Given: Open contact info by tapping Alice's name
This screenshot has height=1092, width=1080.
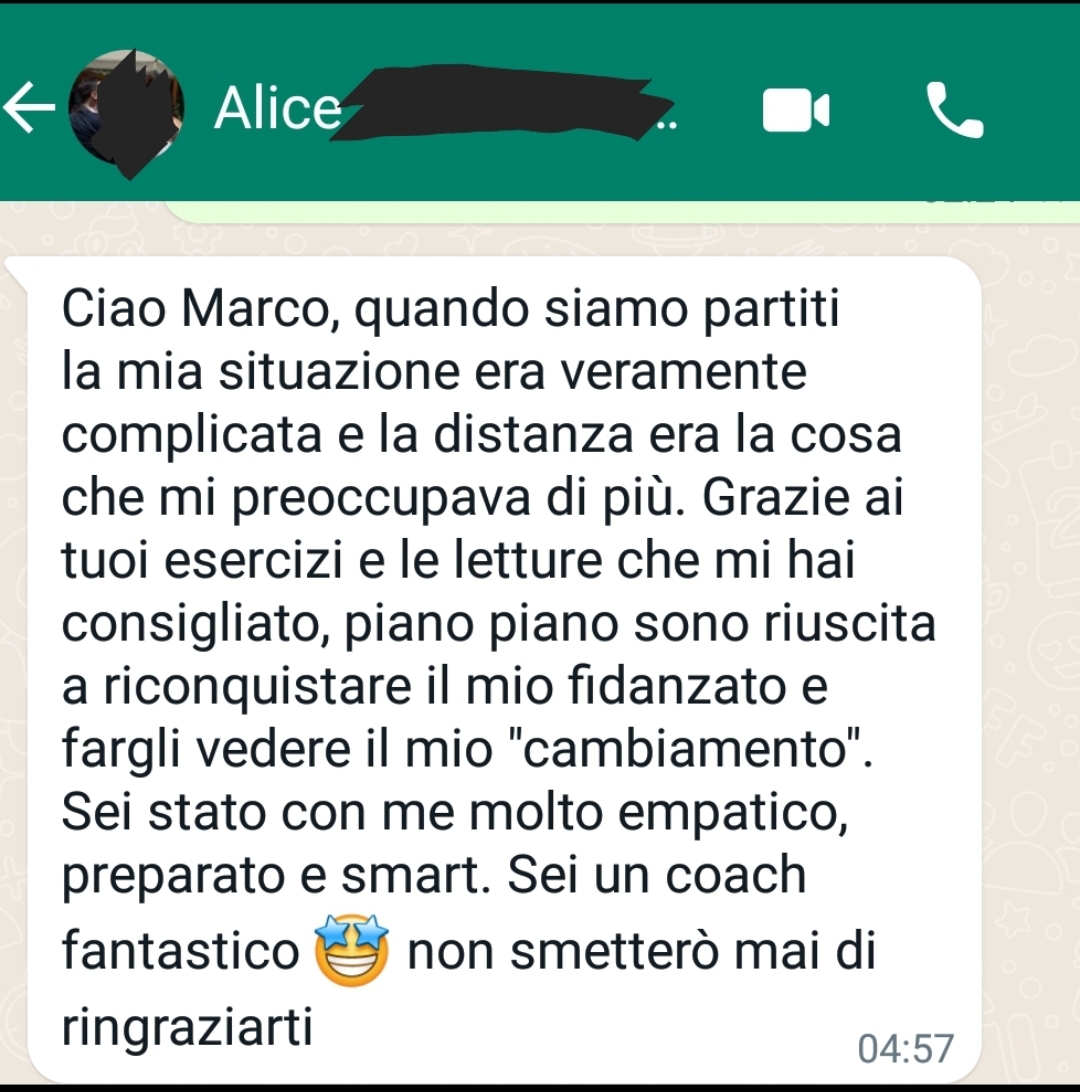Looking at the screenshot, I should (278, 108).
